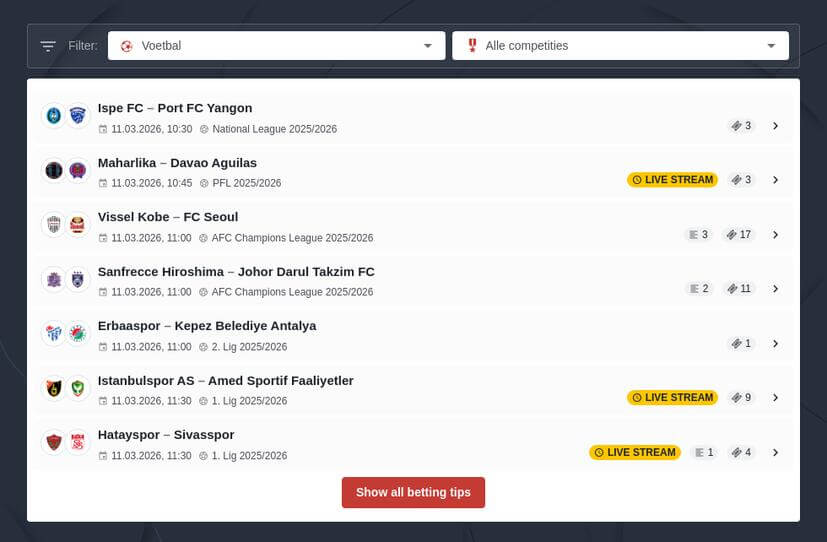Click the 2 news badge for Sanfrecce Hiroshima
The width and height of the screenshot is (827, 542).
tap(698, 289)
